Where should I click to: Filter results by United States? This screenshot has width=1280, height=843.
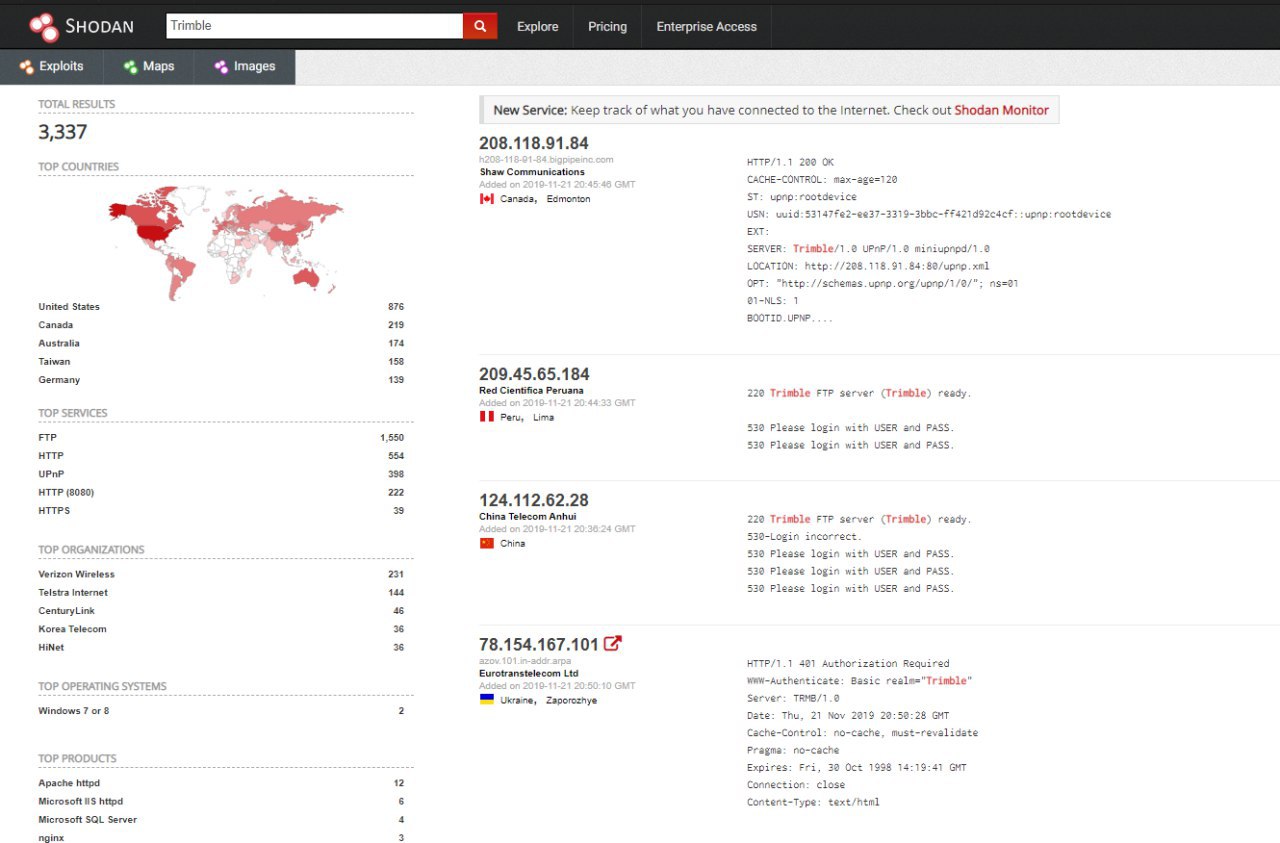69,307
